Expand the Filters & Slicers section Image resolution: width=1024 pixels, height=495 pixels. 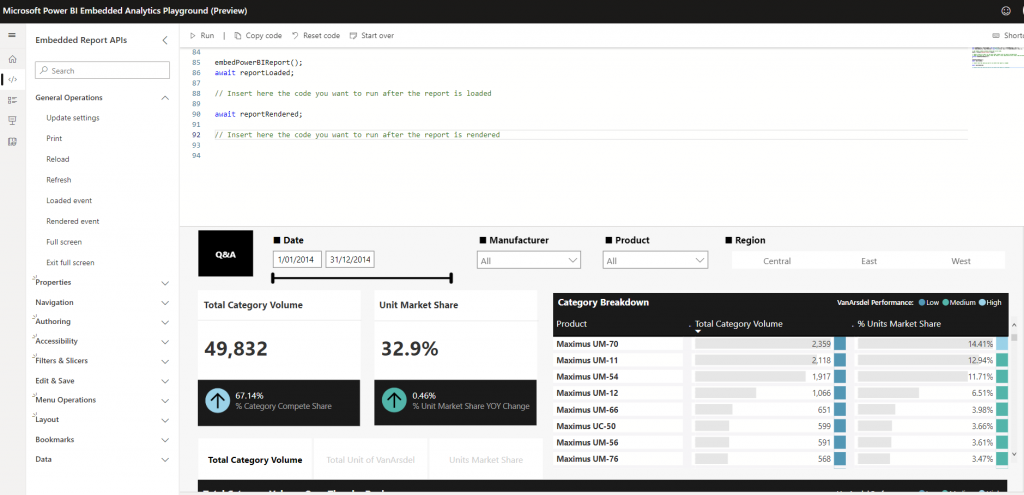(x=165, y=361)
